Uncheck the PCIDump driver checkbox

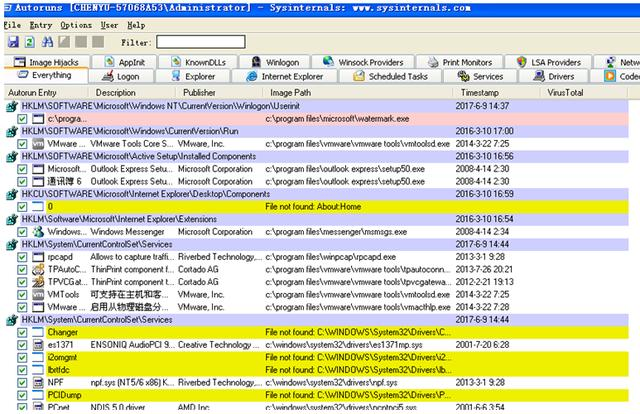pos(22,395)
